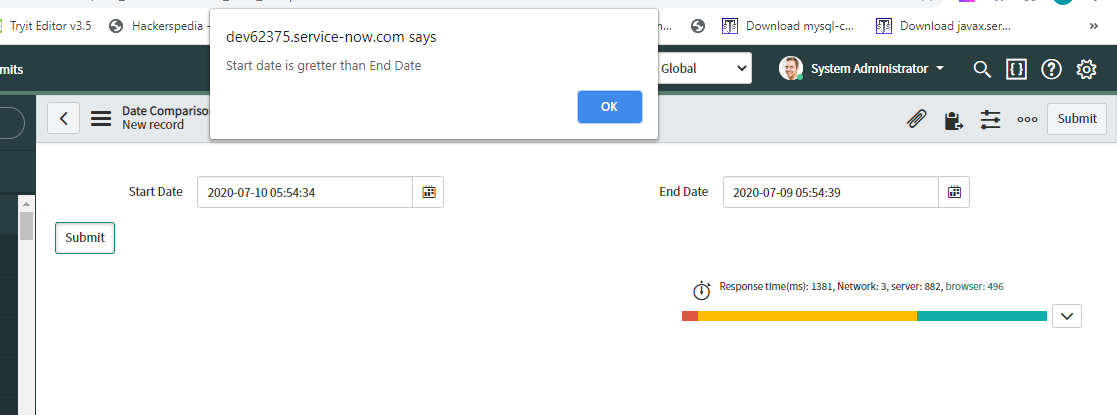
Task: Open the help question mark icon
Action: click(1051, 69)
